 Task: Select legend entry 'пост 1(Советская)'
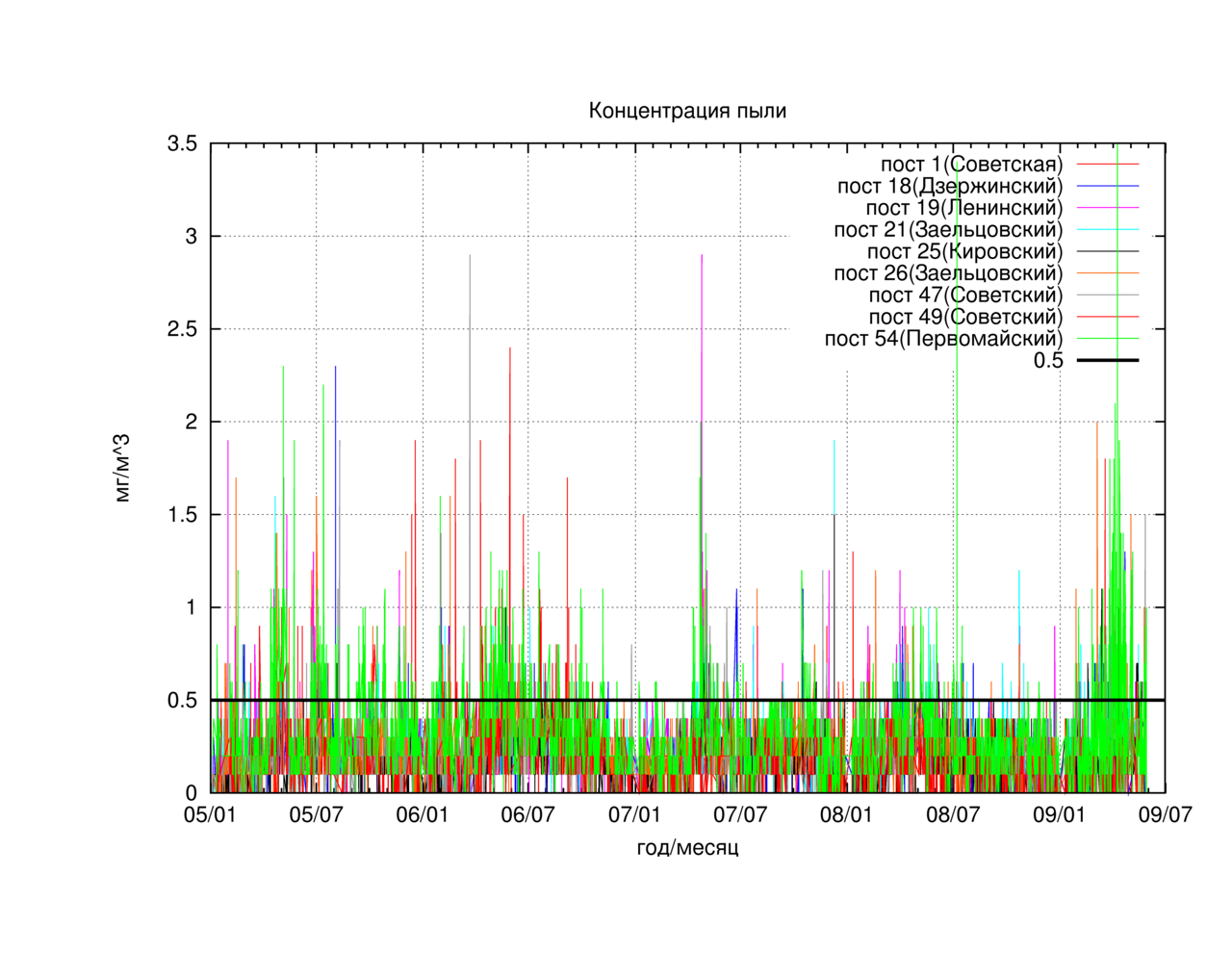[1010, 165]
